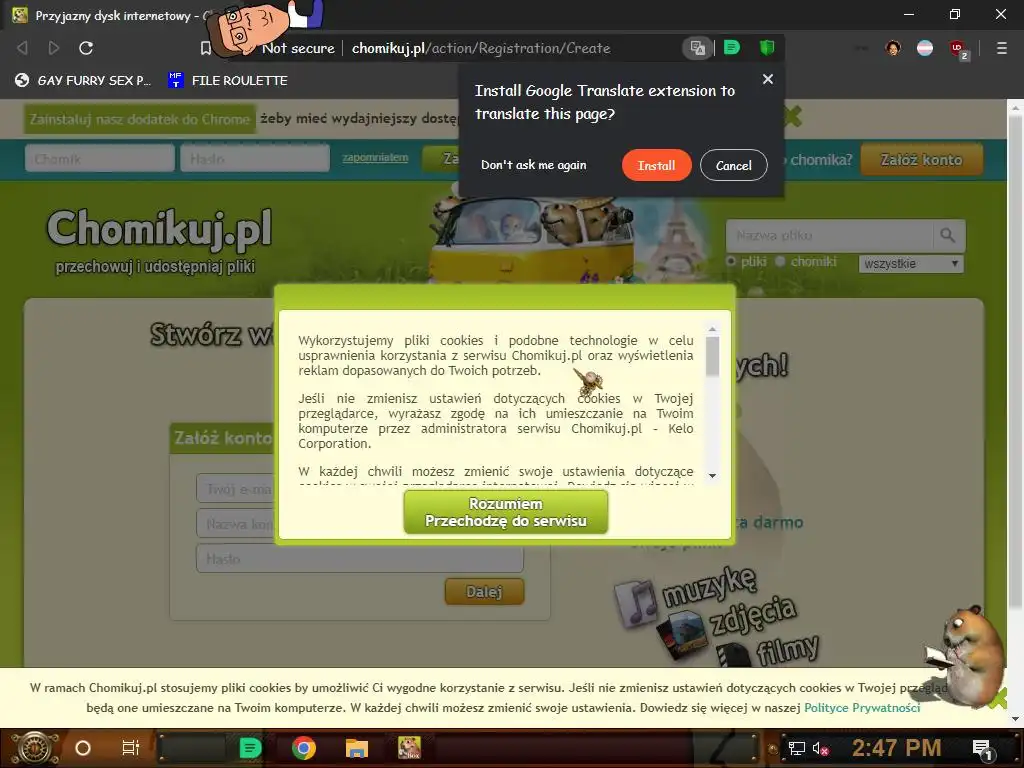Image resolution: width=1024 pixels, height=768 pixels.
Task: Open the FILE ROULETTE bookmark
Action: (x=228, y=80)
